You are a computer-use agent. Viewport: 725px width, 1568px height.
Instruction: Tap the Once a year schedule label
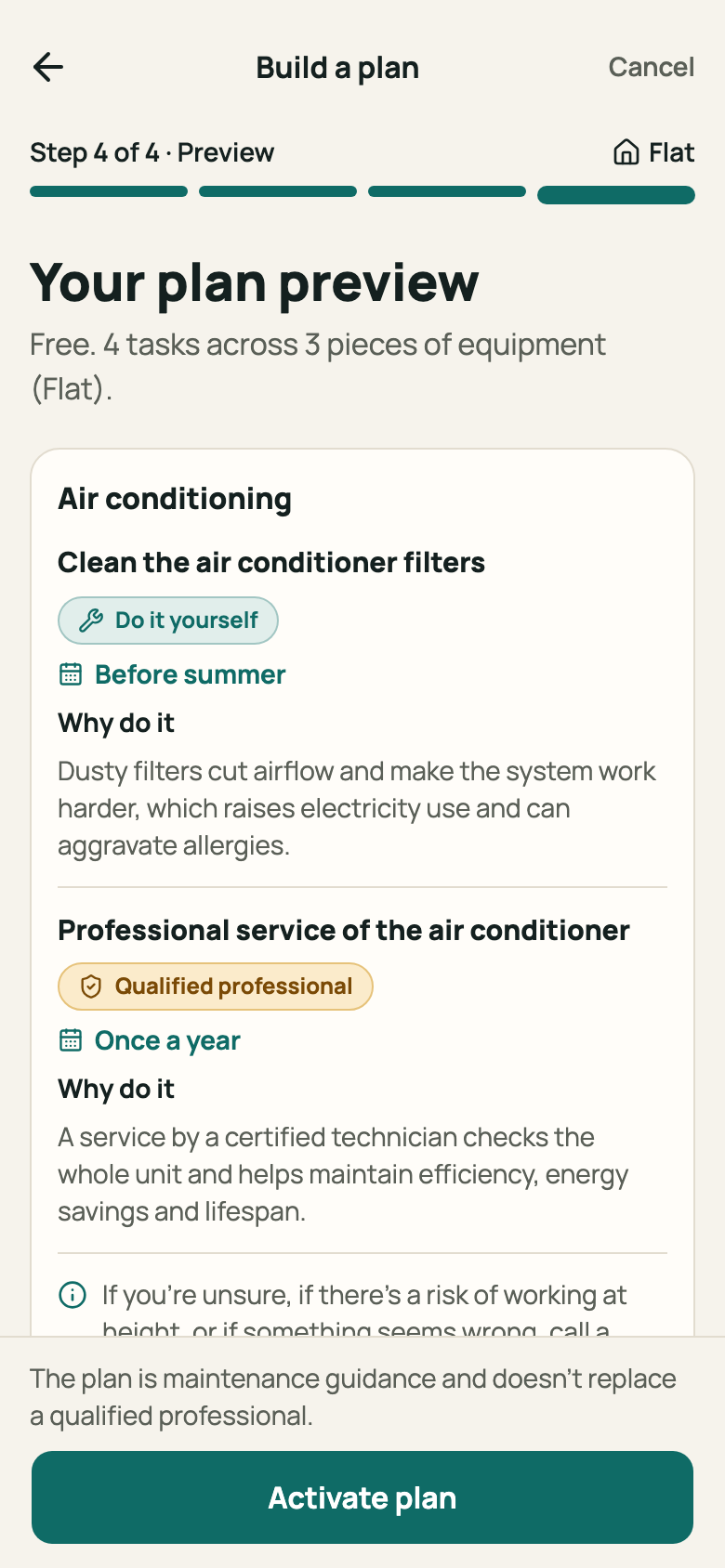(x=167, y=1041)
